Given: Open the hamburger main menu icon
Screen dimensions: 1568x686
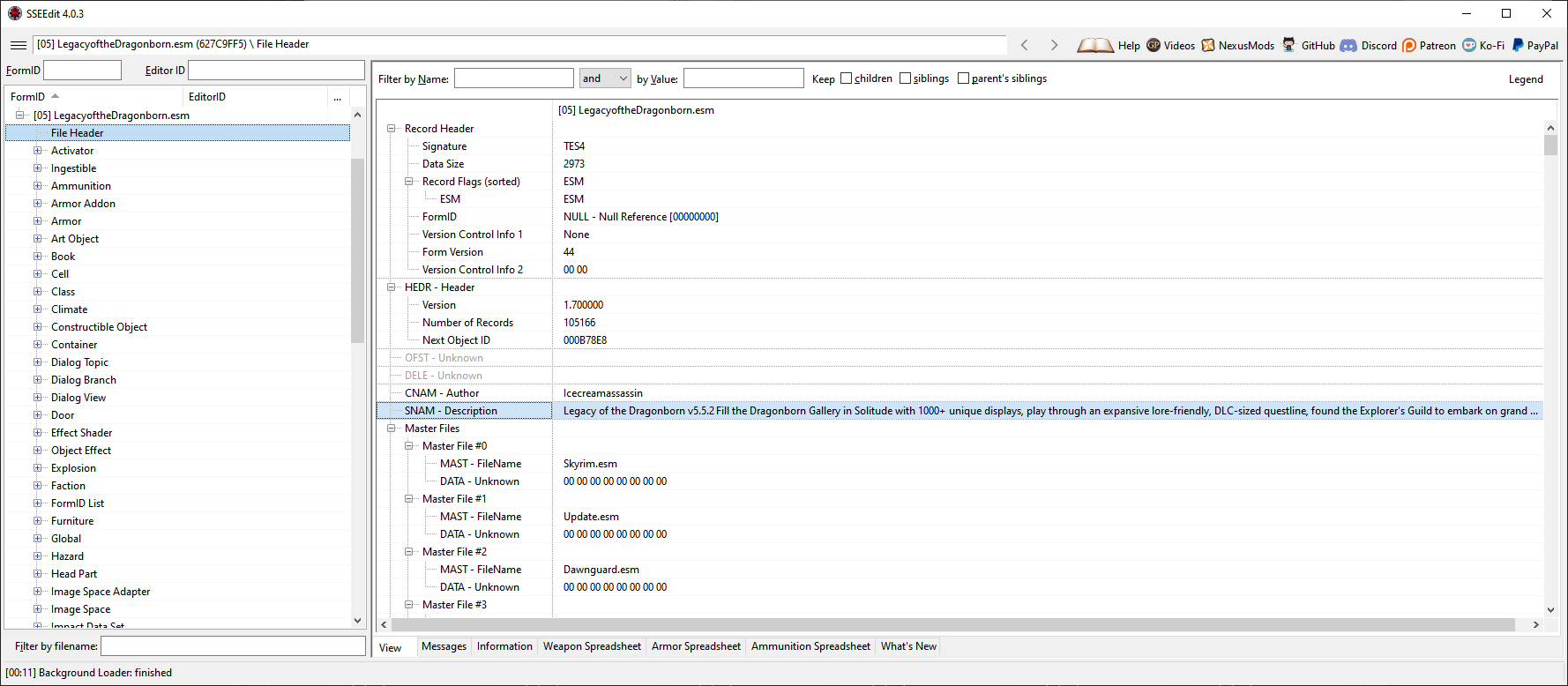Looking at the screenshot, I should [18, 45].
